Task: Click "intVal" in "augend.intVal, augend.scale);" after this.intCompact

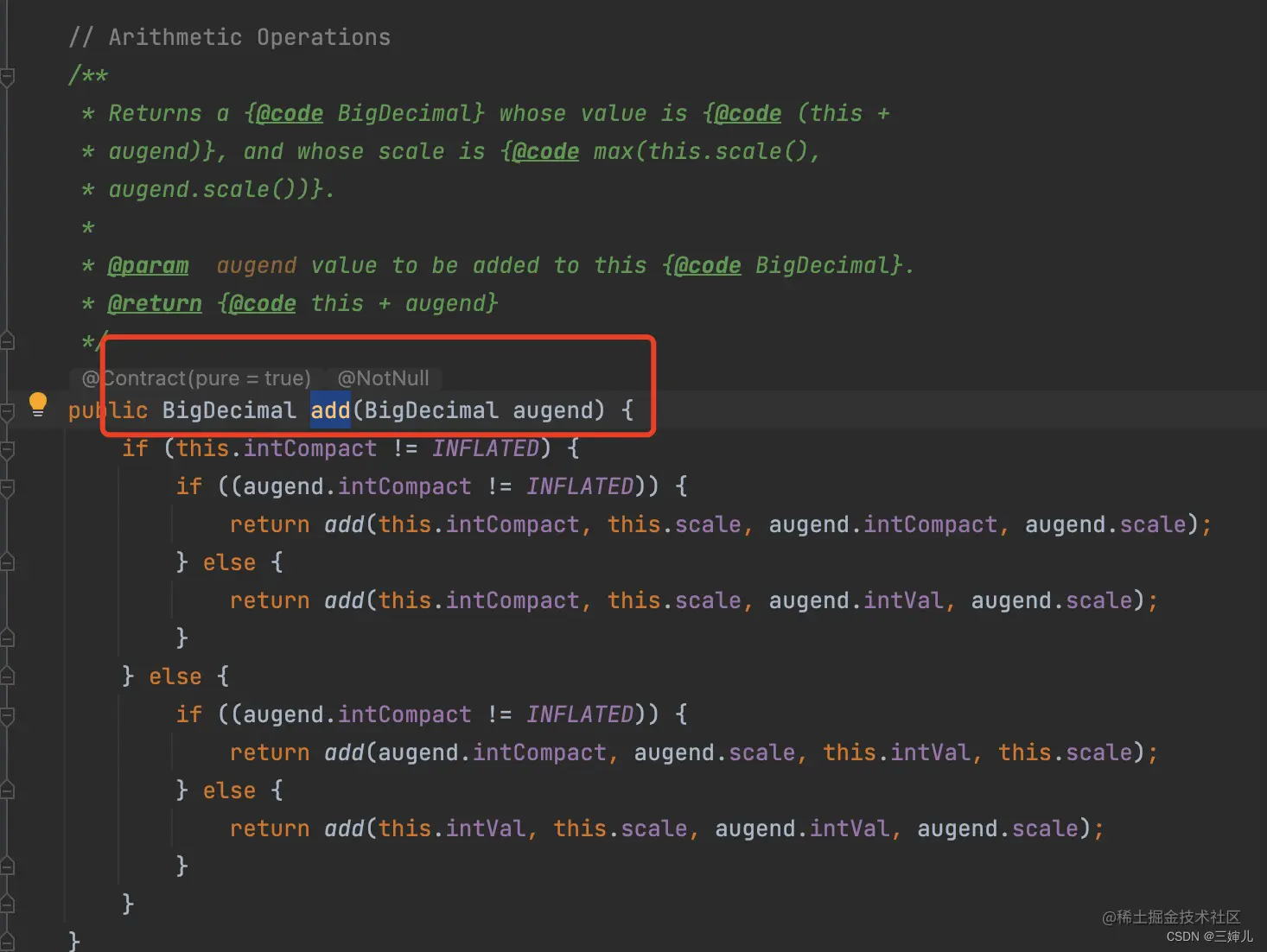Action: pyautogui.click(x=903, y=600)
